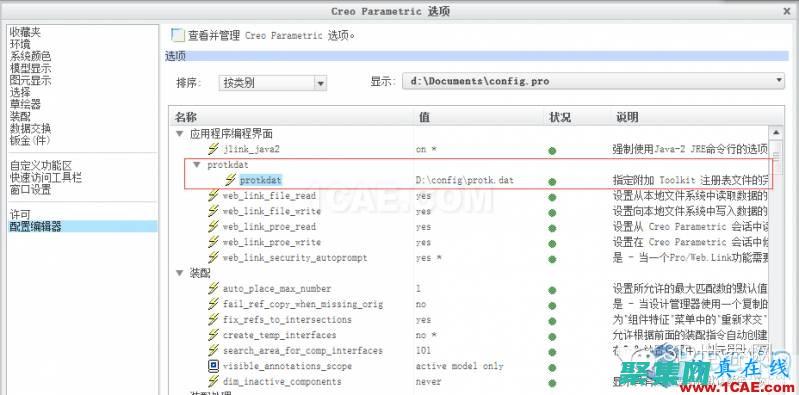This screenshot has height=395, width=799.
Task: Click the green status dot for jlink_java2
Action: (552, 151)
